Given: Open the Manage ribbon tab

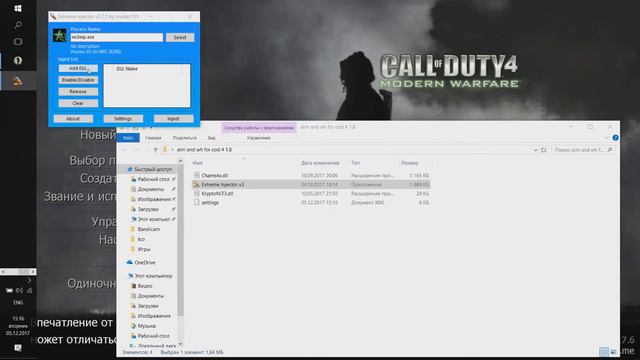Looking at the screenshot, I should pos(258,138).
